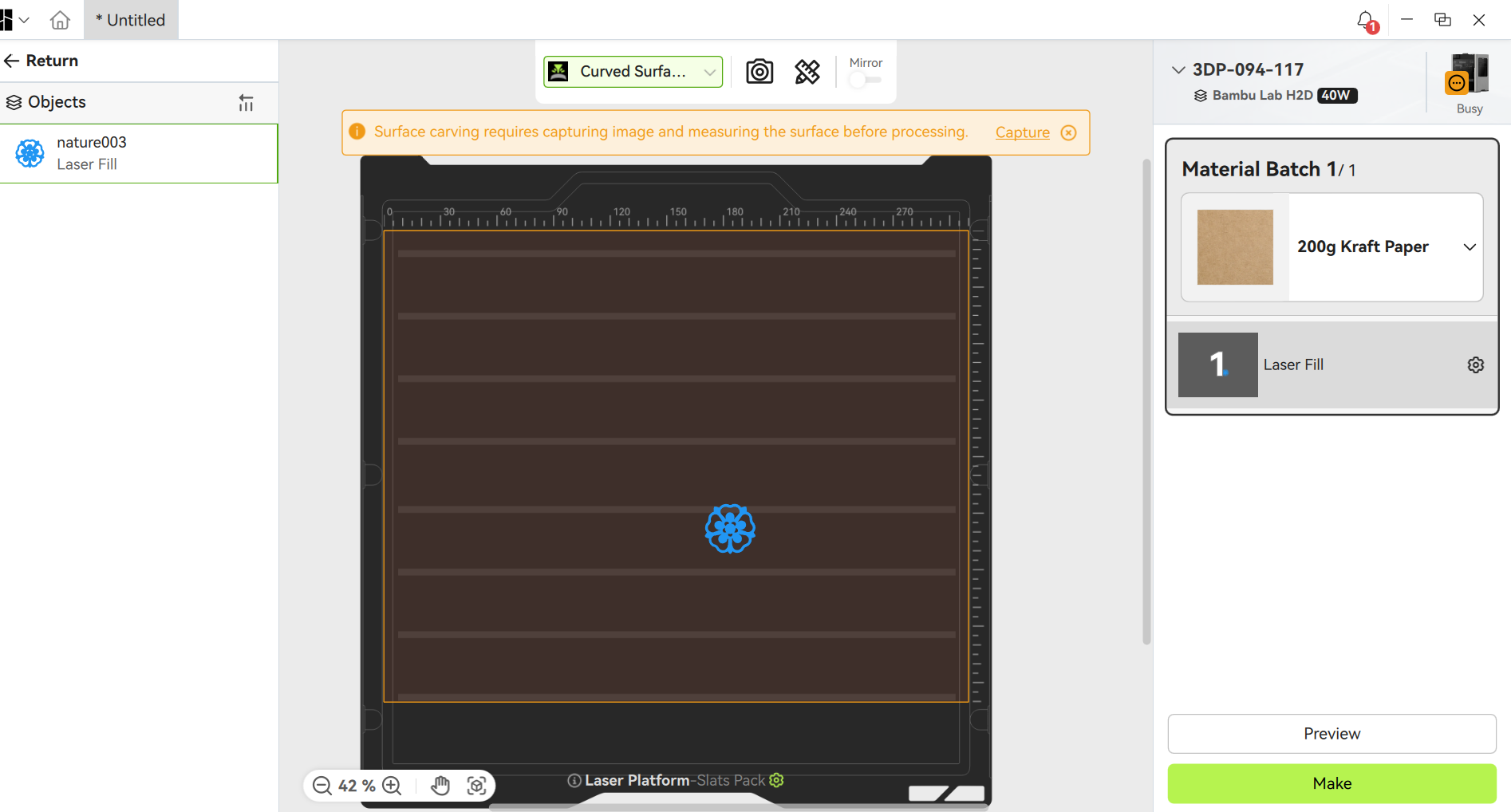Select nature003 in the Objects list
The height and width of the screenshot is (812, 1511).
click(139, 153)
